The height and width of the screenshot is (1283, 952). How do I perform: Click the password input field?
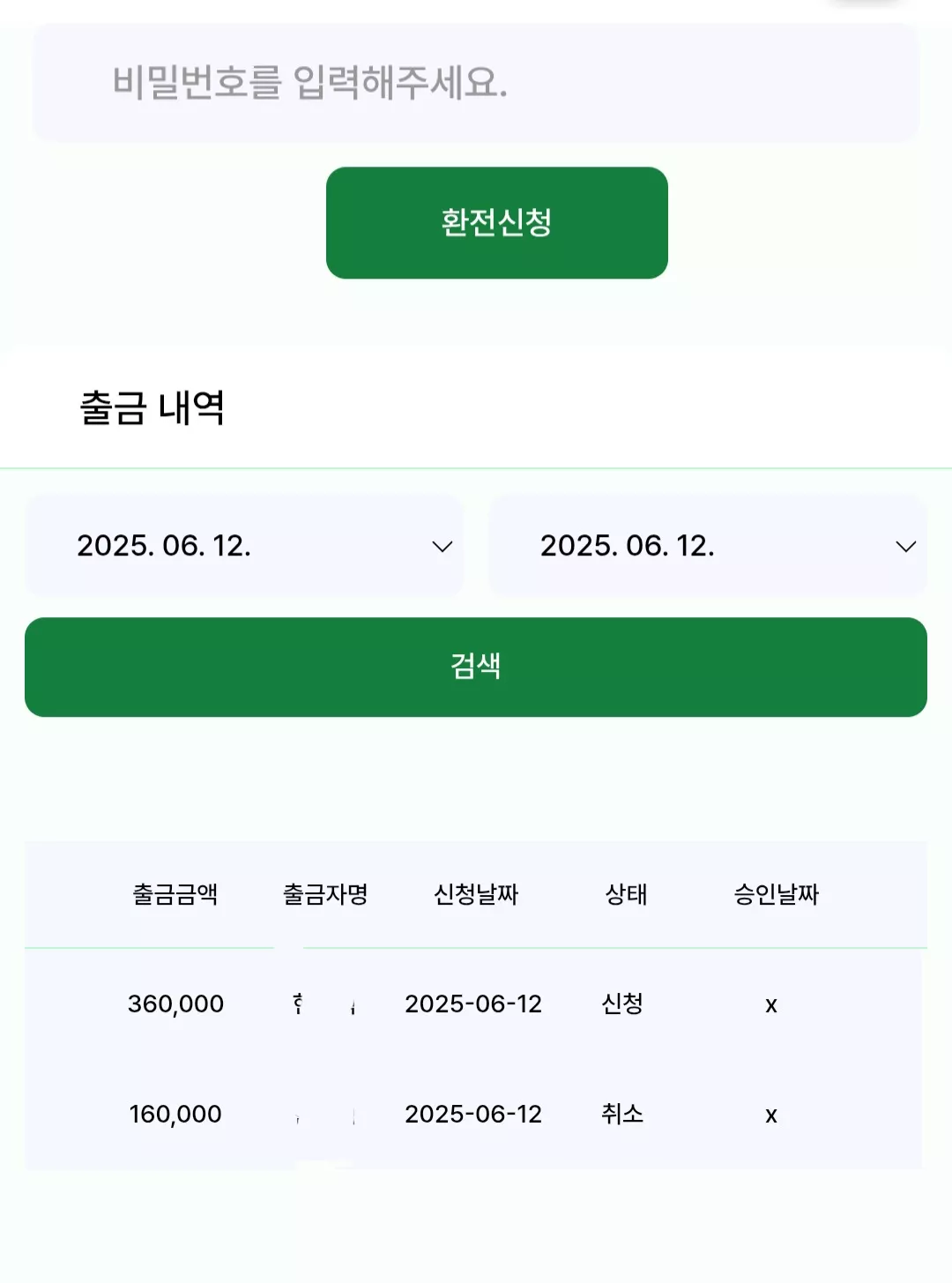pos(476,83)
